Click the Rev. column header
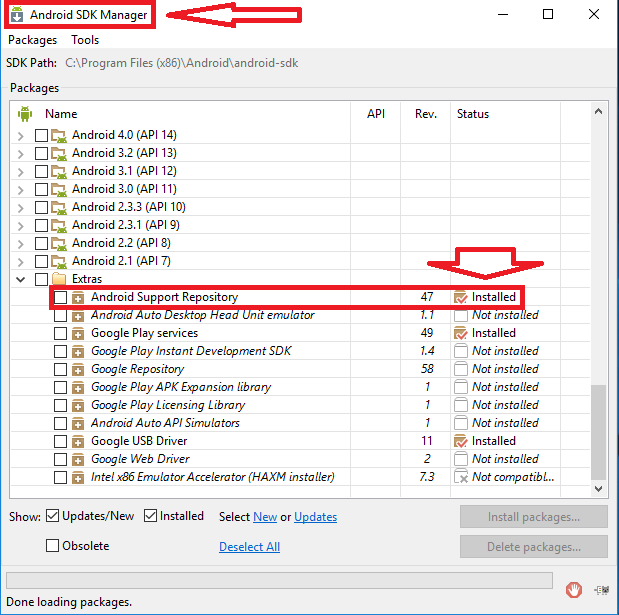 click(x=426, y=114)
